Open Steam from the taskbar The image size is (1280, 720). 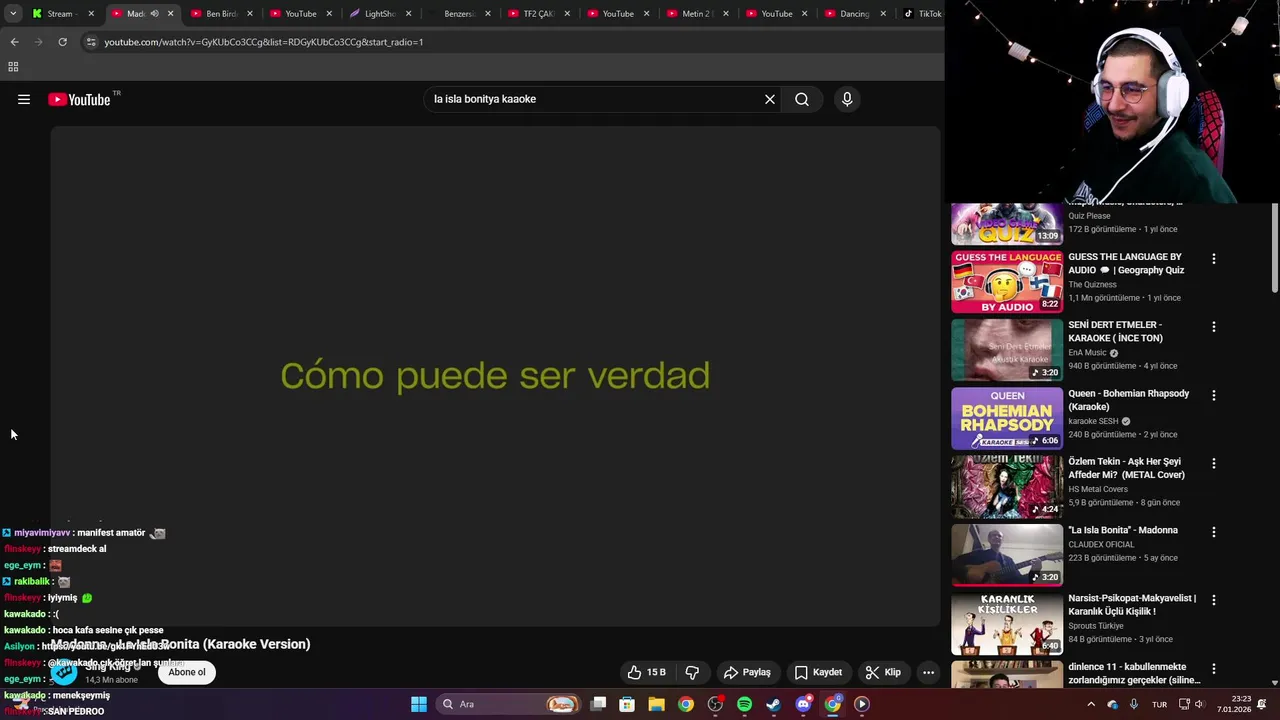pos(773,704)
